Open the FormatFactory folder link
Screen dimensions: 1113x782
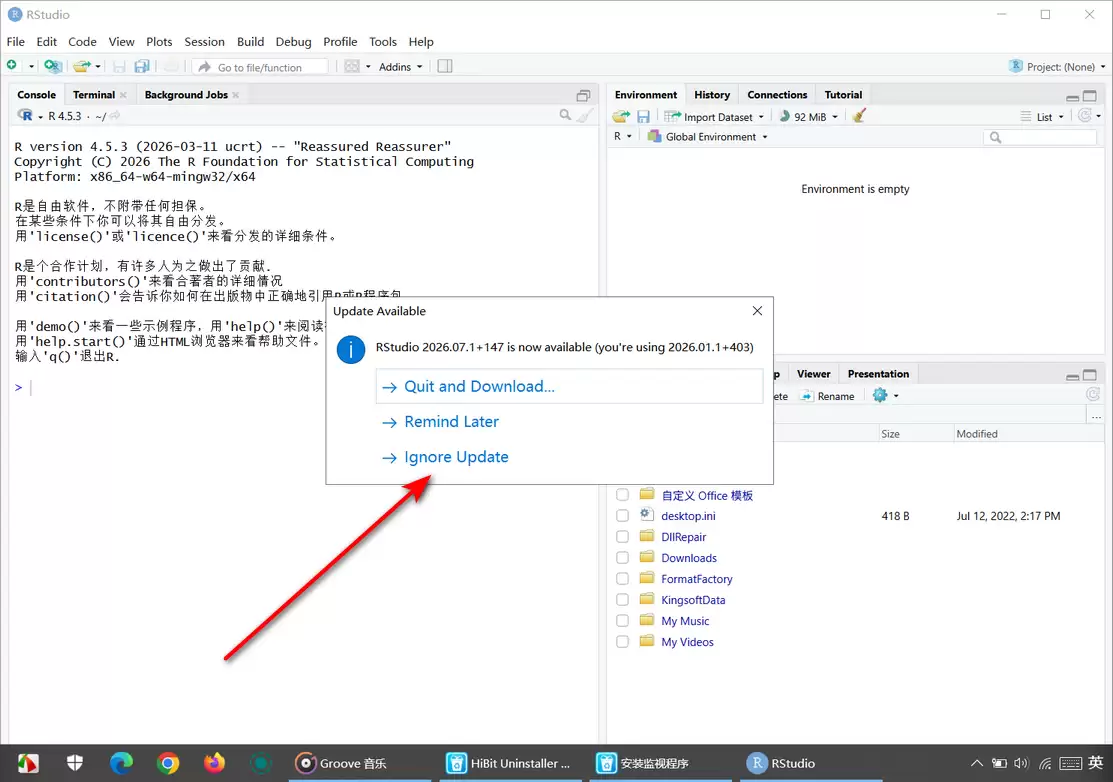(696, 579)
